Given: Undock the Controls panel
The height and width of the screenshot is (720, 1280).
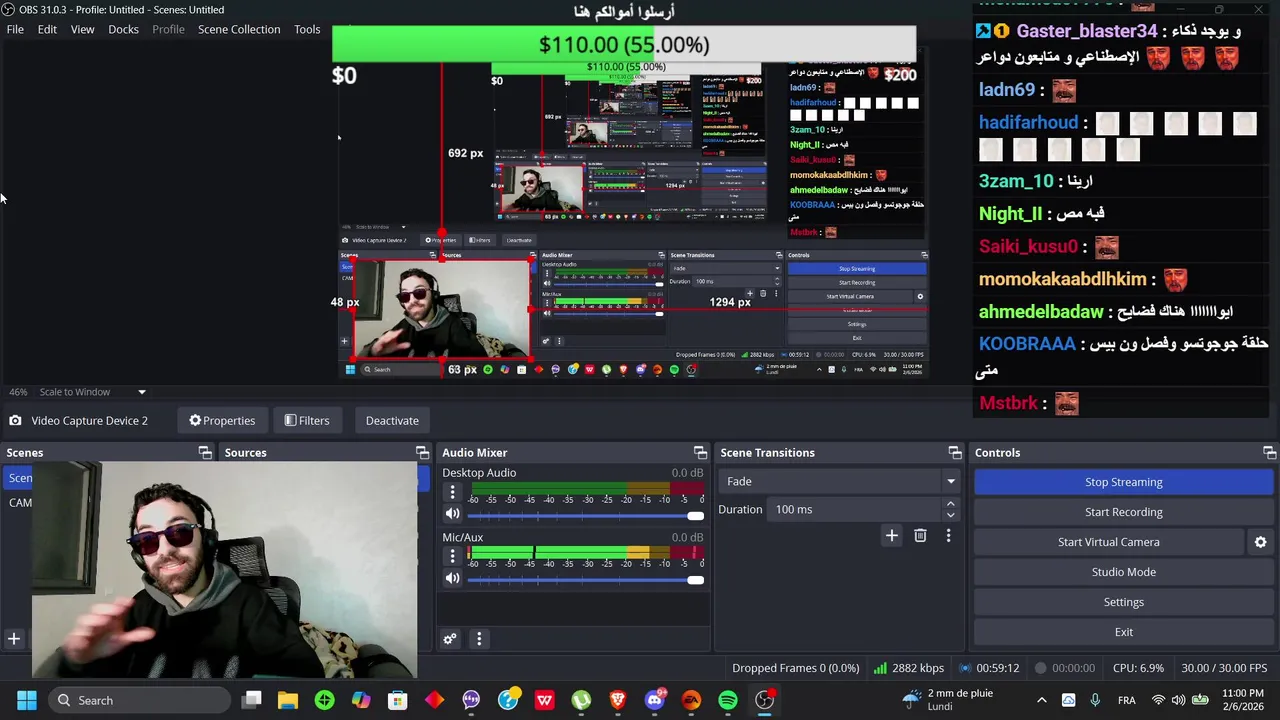Looking at the screenshot, I should click(x=1269, y=453).
